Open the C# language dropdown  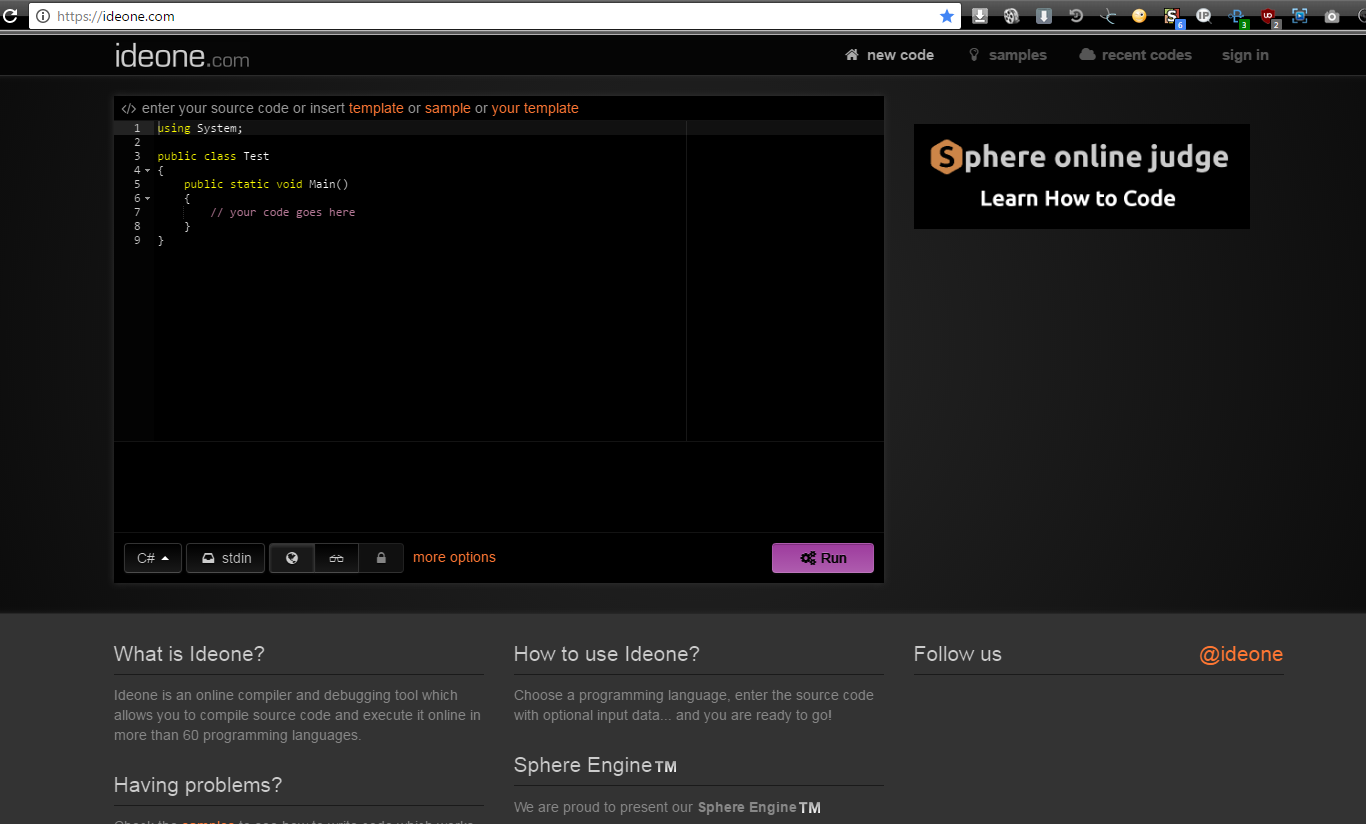pyautogui.click(x=153, y=558)
